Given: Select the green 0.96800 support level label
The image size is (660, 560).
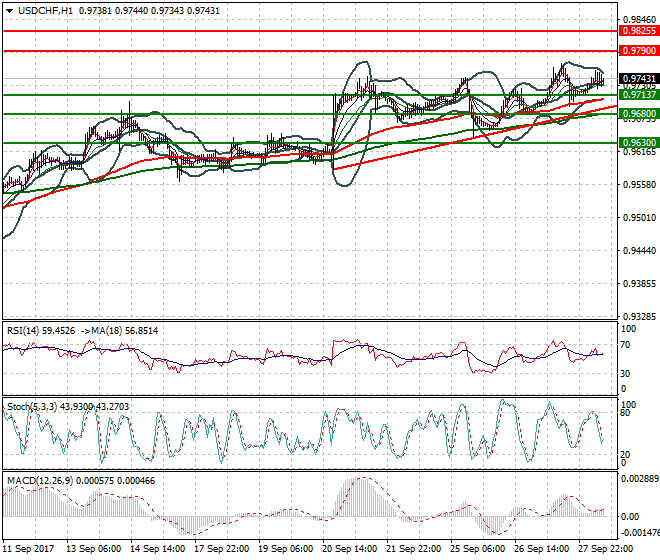Looking at the screenshot, I should point(639,114).
